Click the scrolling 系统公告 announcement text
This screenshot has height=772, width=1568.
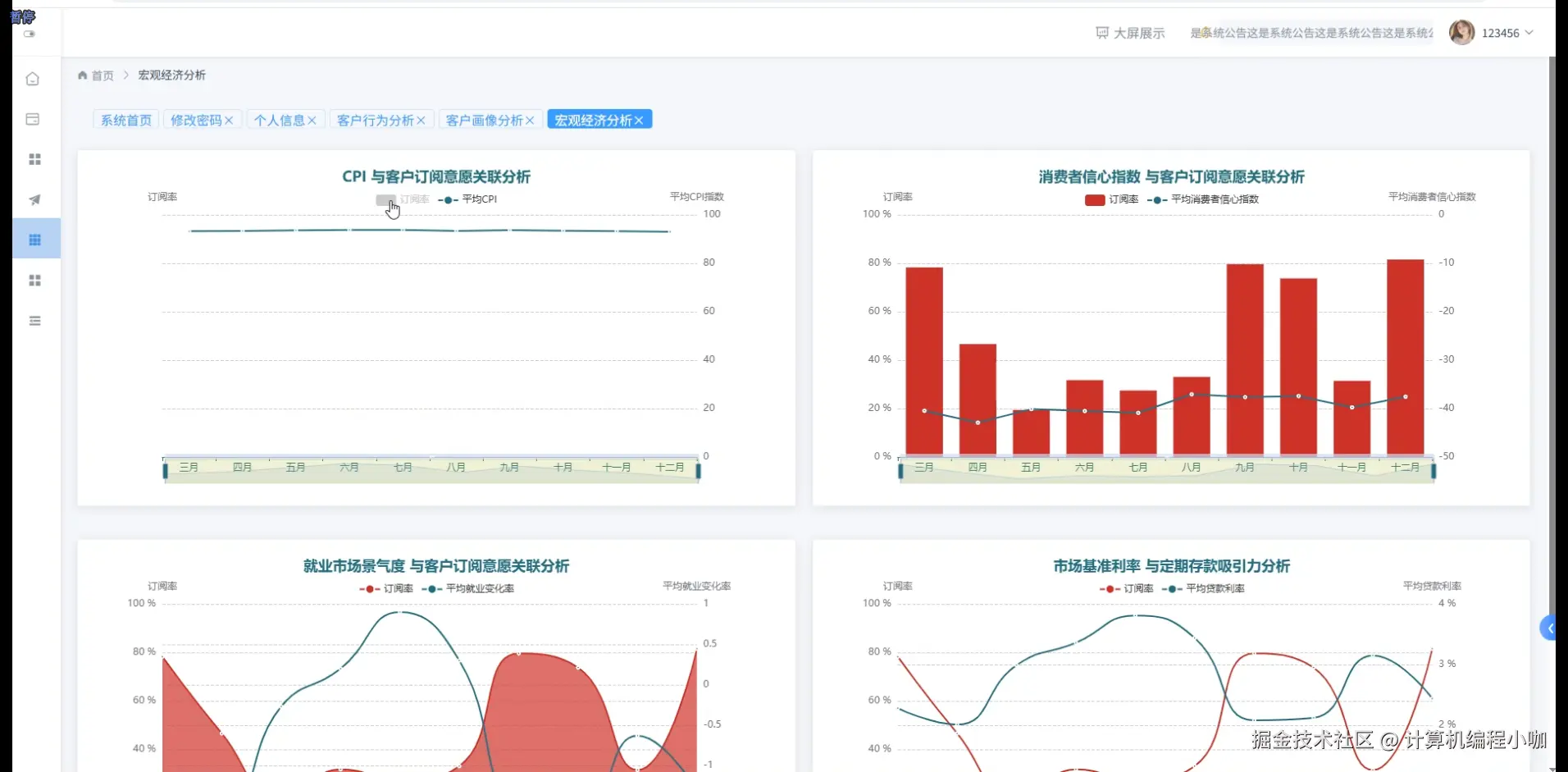coord(1311,33)
